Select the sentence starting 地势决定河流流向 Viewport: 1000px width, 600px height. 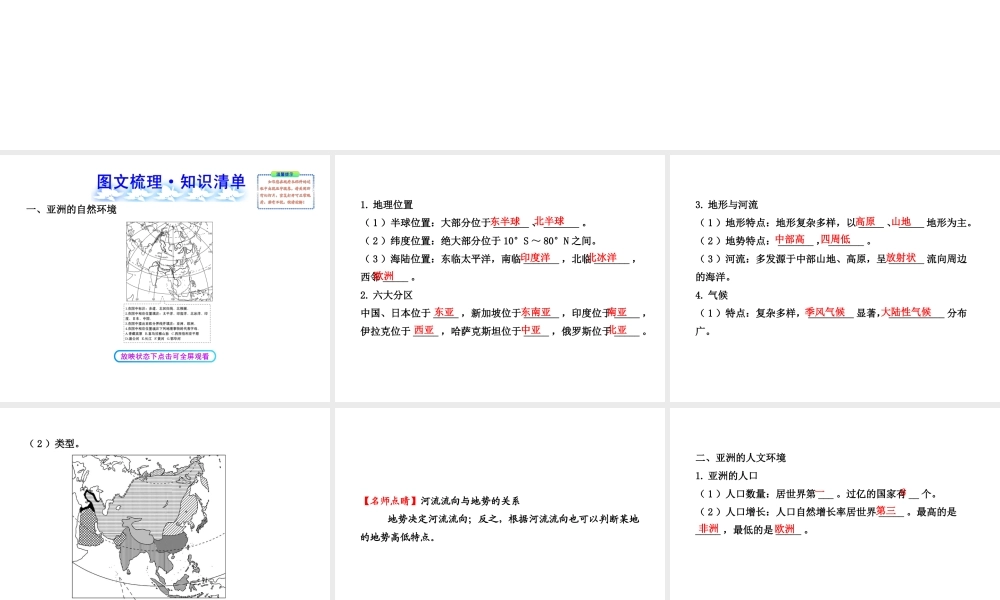[x=500, y=528]
